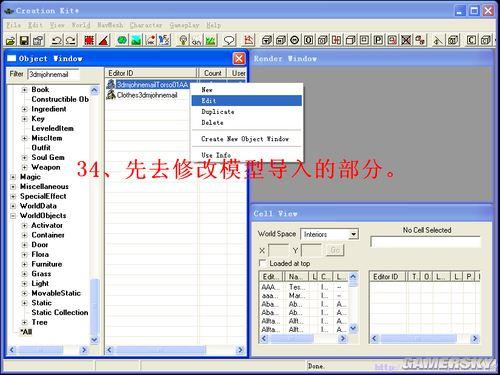This screenshot has width=500, height=375.
Task: Click the Filter text field
Action: point(53,74)
